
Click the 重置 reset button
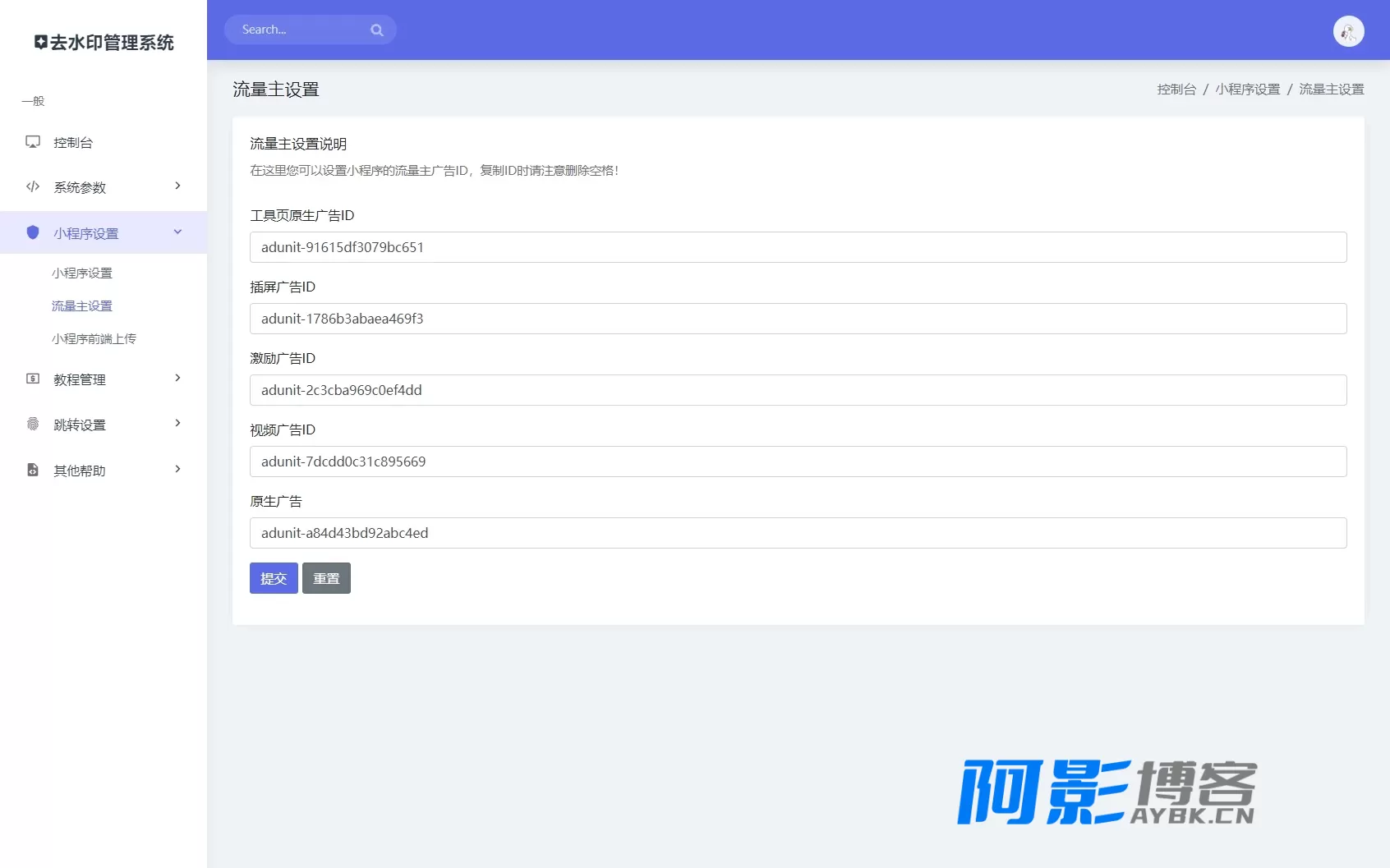pyautogui.click(x=326, y=578)
